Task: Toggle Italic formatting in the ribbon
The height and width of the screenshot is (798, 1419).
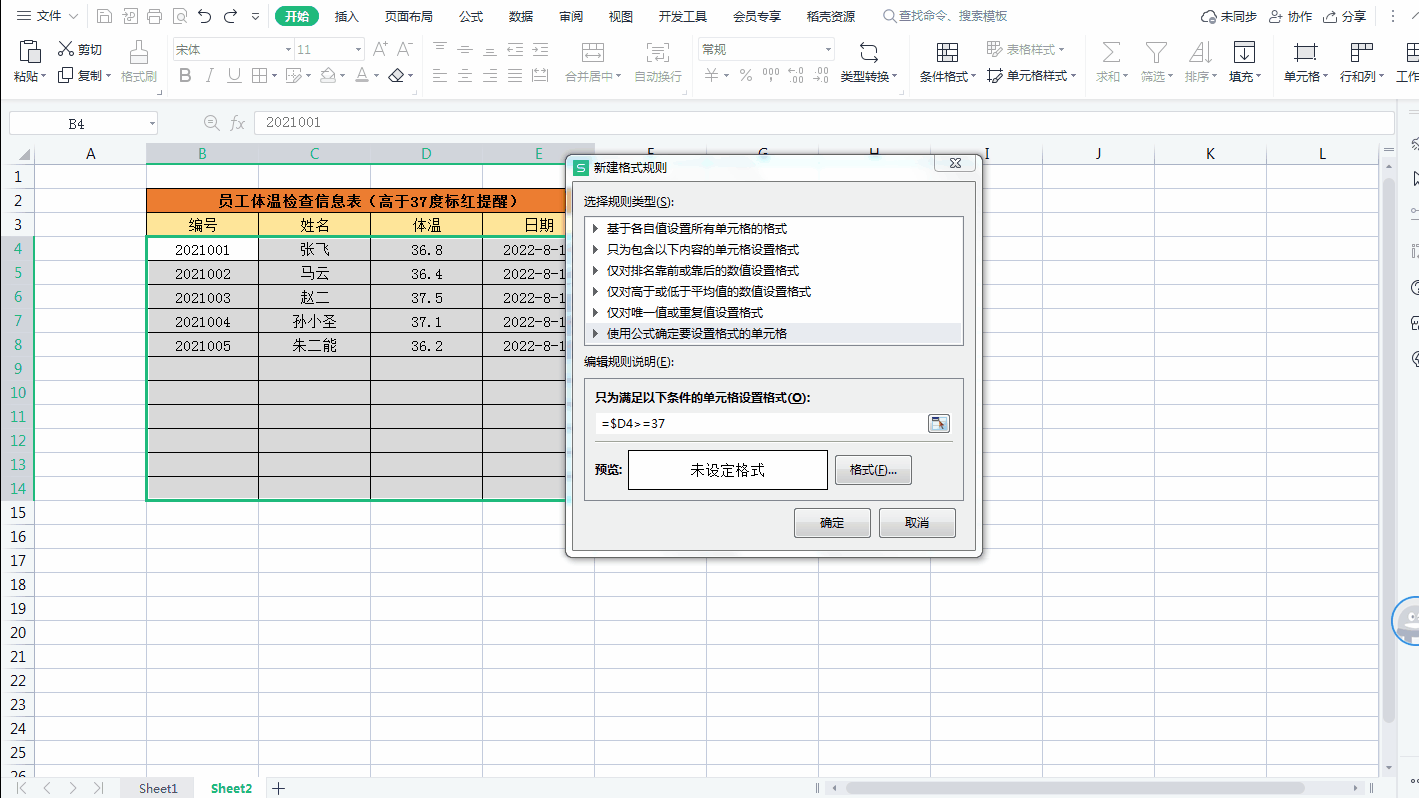Action: point(209,76)
